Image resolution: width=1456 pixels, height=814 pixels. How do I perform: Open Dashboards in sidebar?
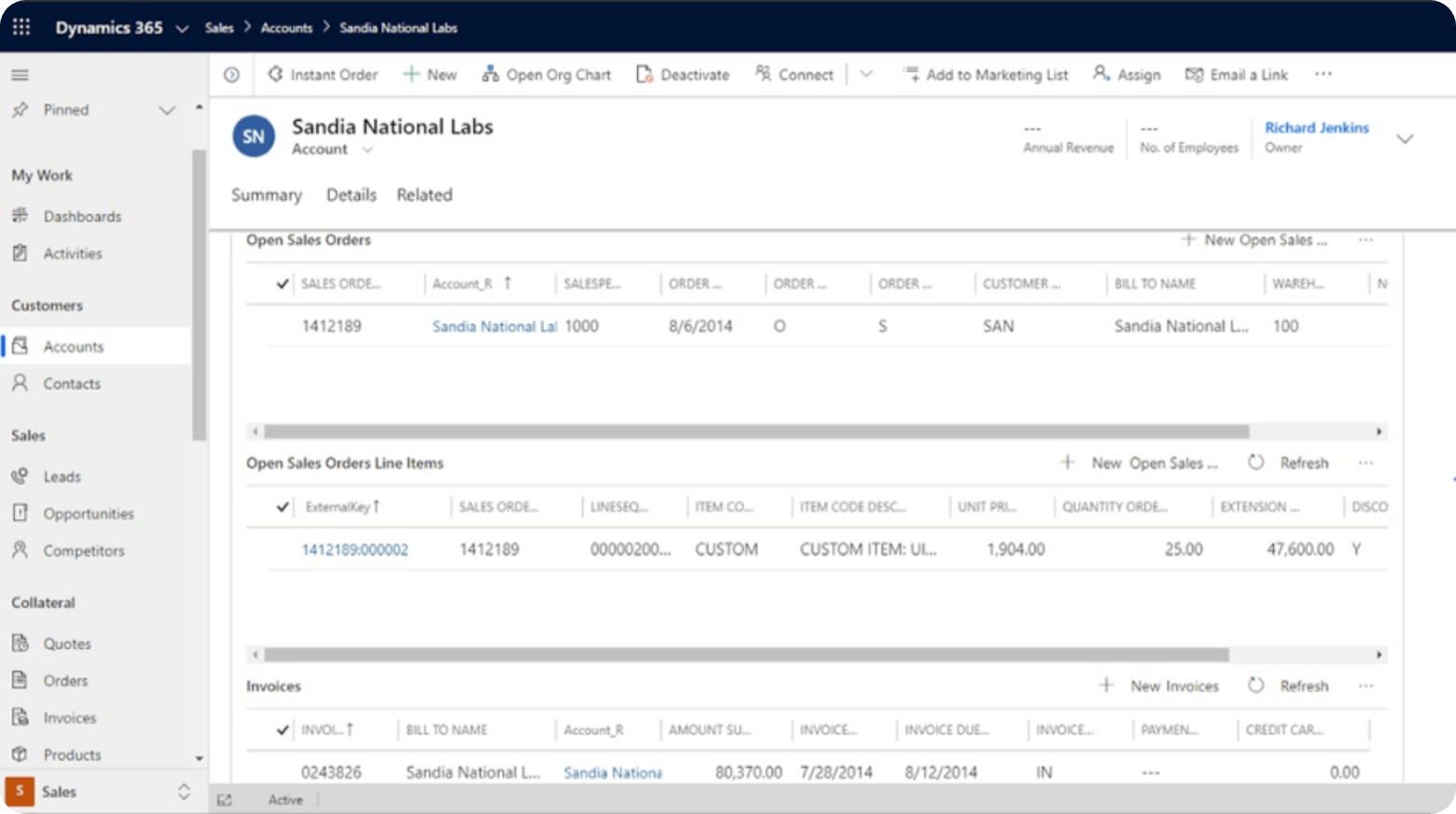pos(82,216)
